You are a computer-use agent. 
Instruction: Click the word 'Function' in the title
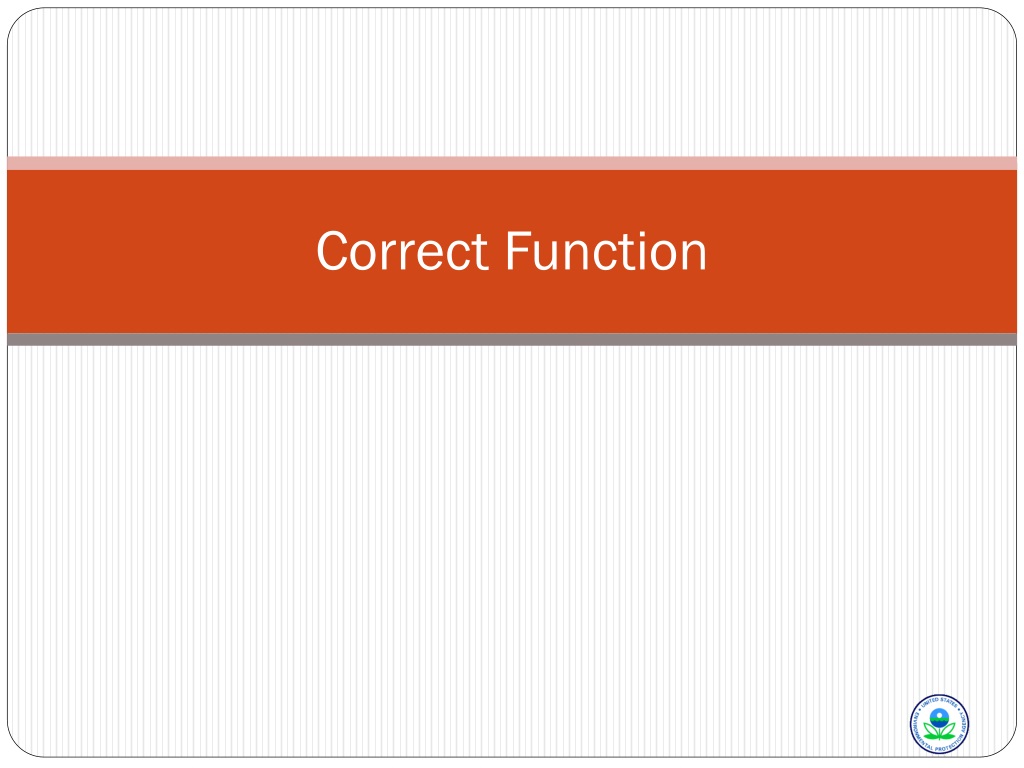tap(606, 251)
